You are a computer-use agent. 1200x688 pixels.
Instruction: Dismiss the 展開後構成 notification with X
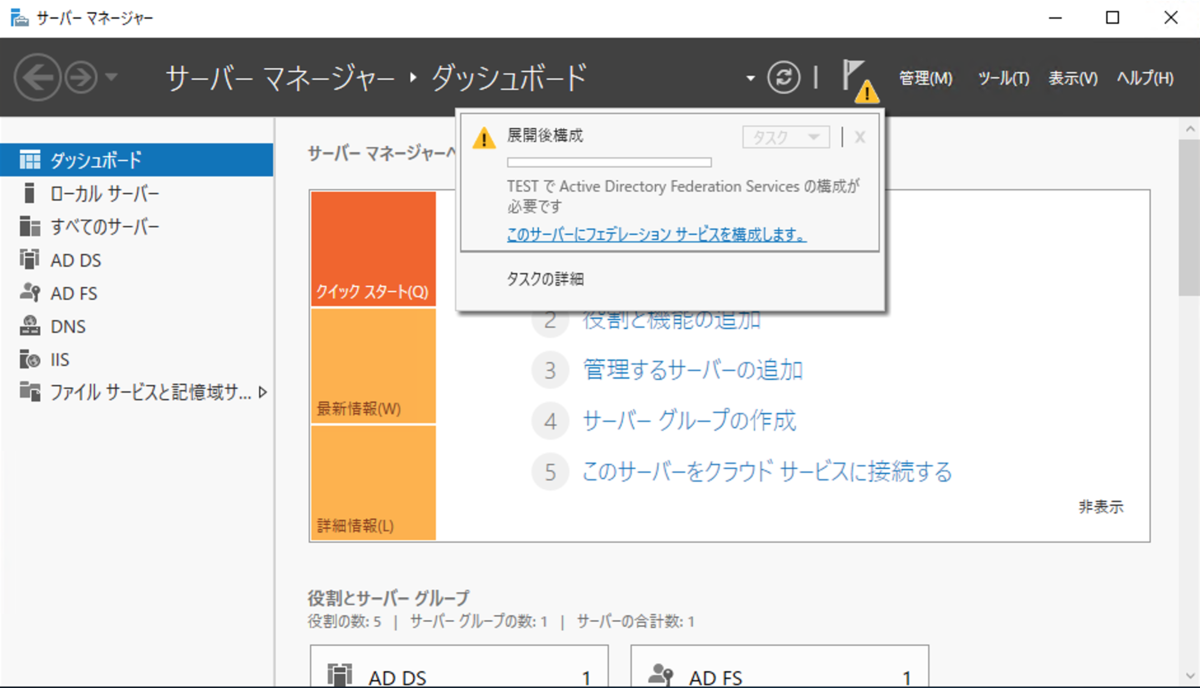tap(859, 137)
